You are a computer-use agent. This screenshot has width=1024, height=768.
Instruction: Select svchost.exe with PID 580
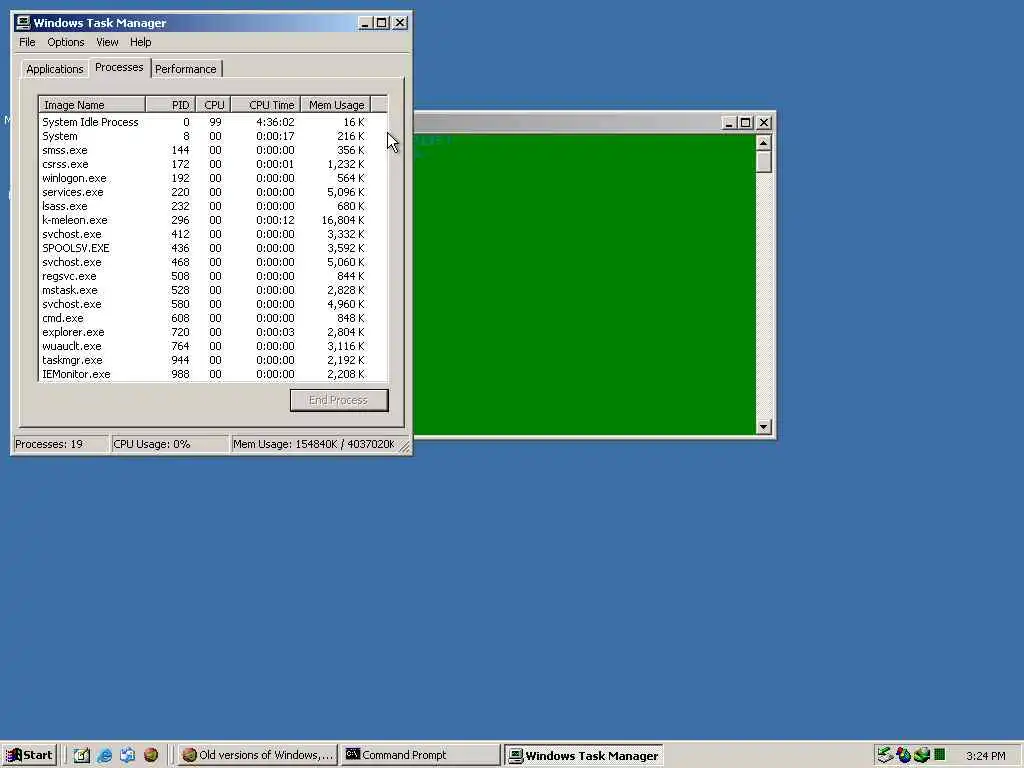[x=213, y=304]
